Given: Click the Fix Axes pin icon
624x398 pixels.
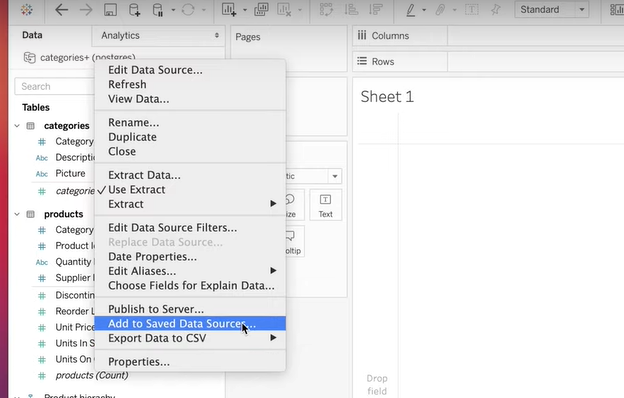Looking at the screenshot, I should (x=495, y=10).
